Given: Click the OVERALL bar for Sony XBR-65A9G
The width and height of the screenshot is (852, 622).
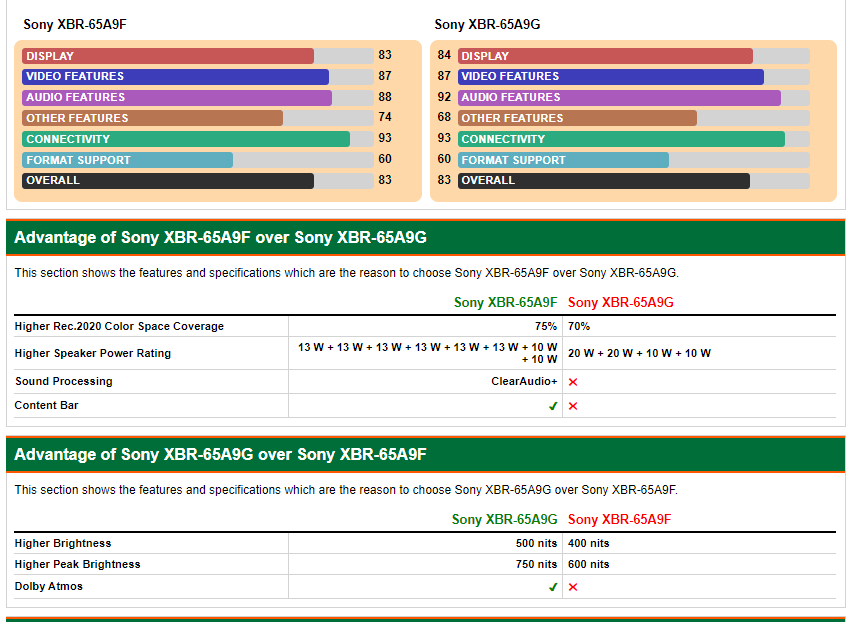Looking at the screenshot, I should pos(634,180).
